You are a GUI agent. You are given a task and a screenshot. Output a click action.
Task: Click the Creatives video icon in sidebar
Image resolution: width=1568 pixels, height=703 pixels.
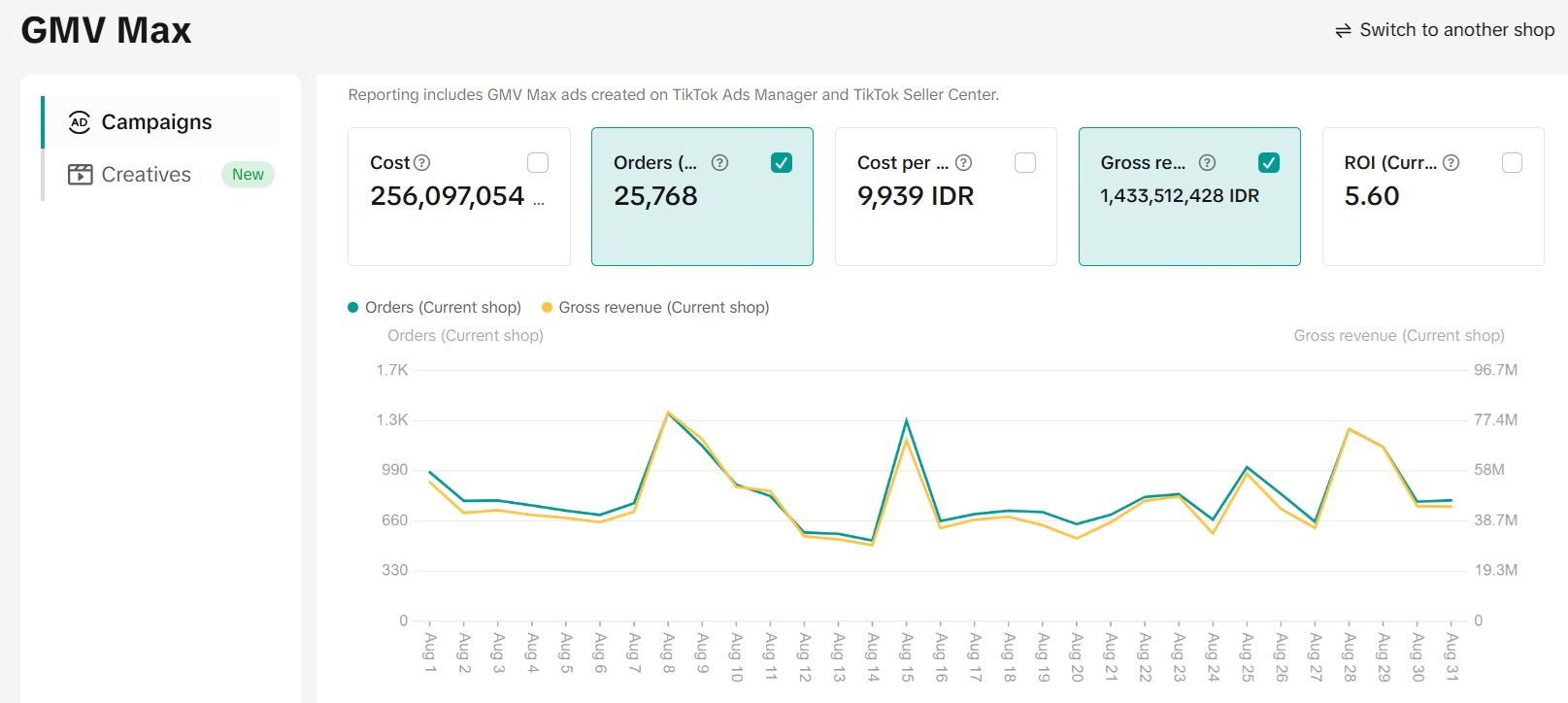(x=80, y=175)
